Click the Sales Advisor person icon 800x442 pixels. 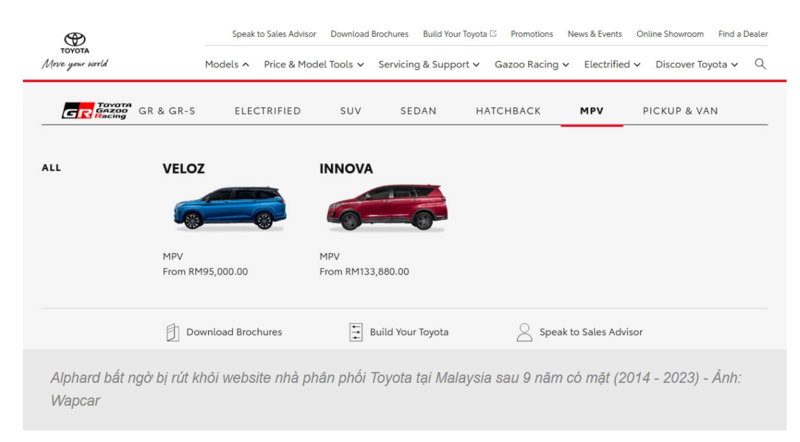(524, 332)
